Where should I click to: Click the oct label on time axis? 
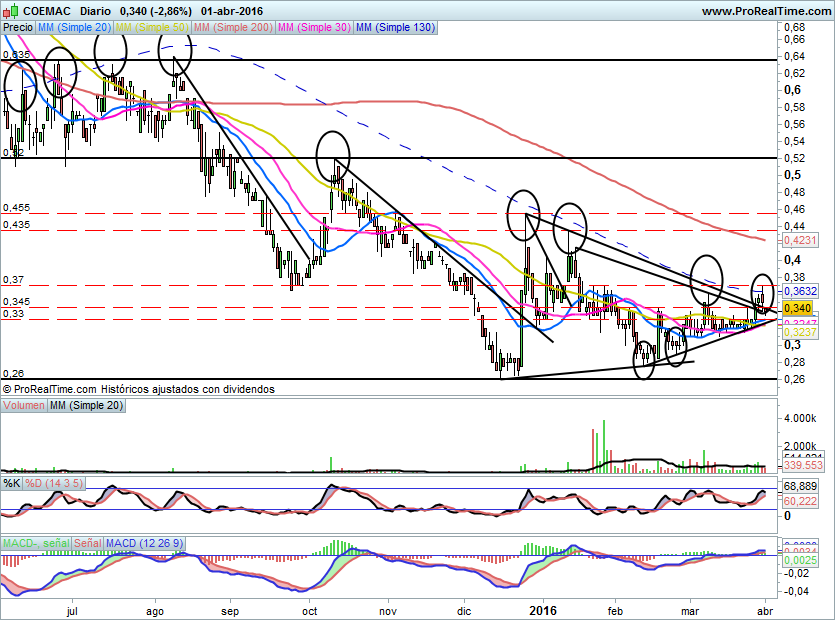[x=309, y=611]
